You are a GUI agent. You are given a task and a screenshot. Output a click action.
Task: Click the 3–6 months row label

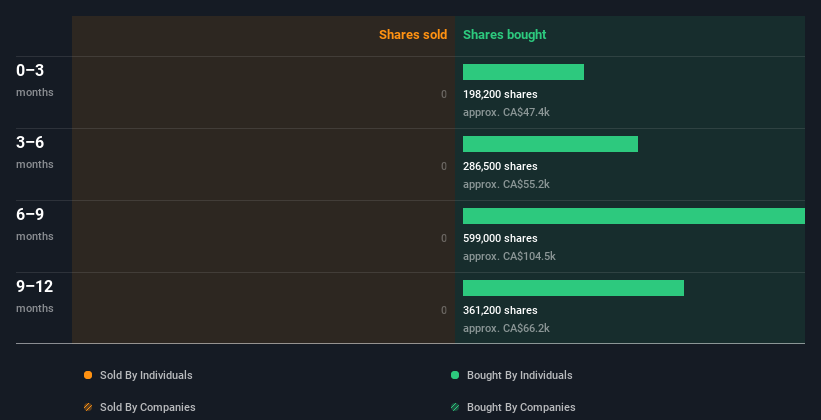pos(35,152)
